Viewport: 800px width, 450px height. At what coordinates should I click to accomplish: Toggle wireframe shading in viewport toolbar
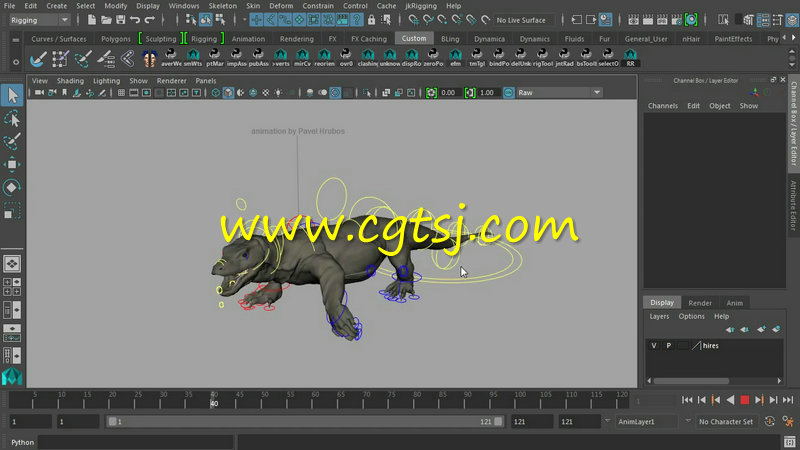[216, 92]
